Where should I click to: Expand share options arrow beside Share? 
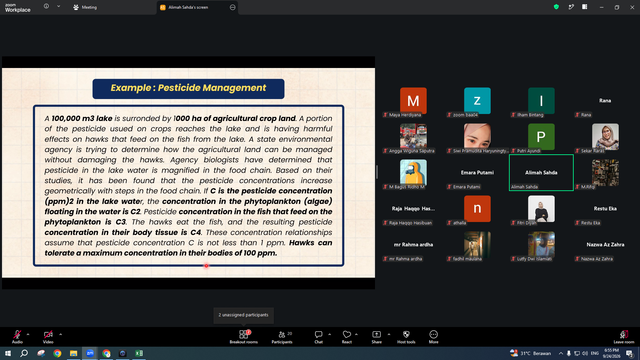[389, 334]
